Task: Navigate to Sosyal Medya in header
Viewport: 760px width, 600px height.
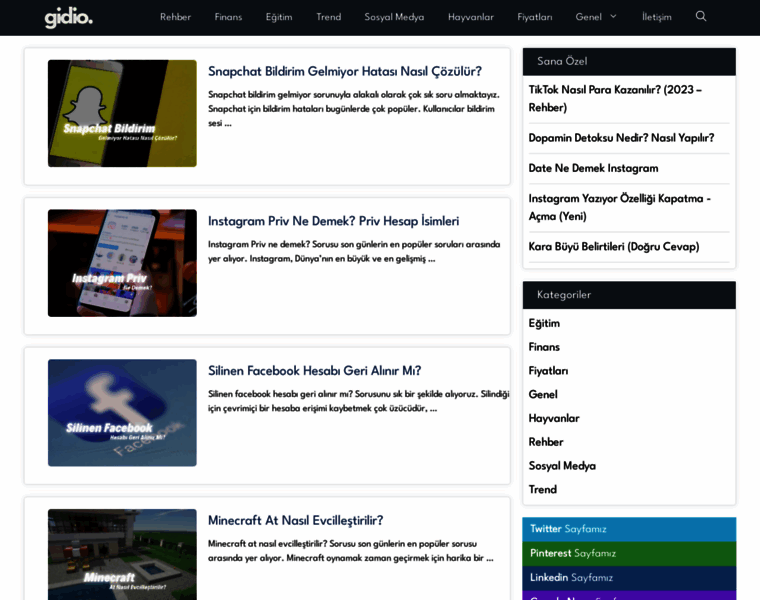Action: coord(394,17)
